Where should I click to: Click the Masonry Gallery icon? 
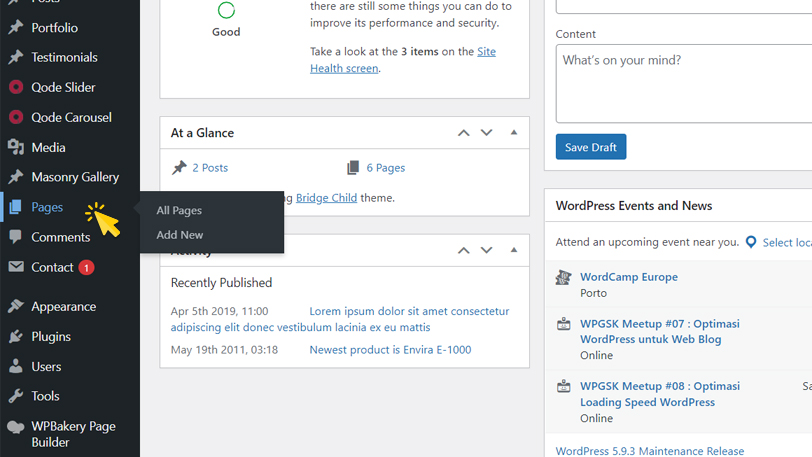[x=15, y=177]
